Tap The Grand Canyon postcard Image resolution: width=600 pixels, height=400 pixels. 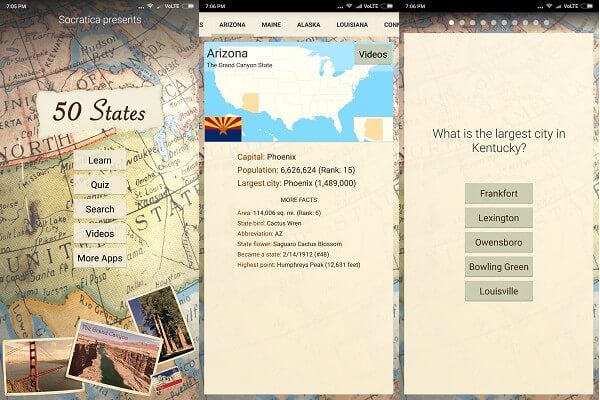115,356
